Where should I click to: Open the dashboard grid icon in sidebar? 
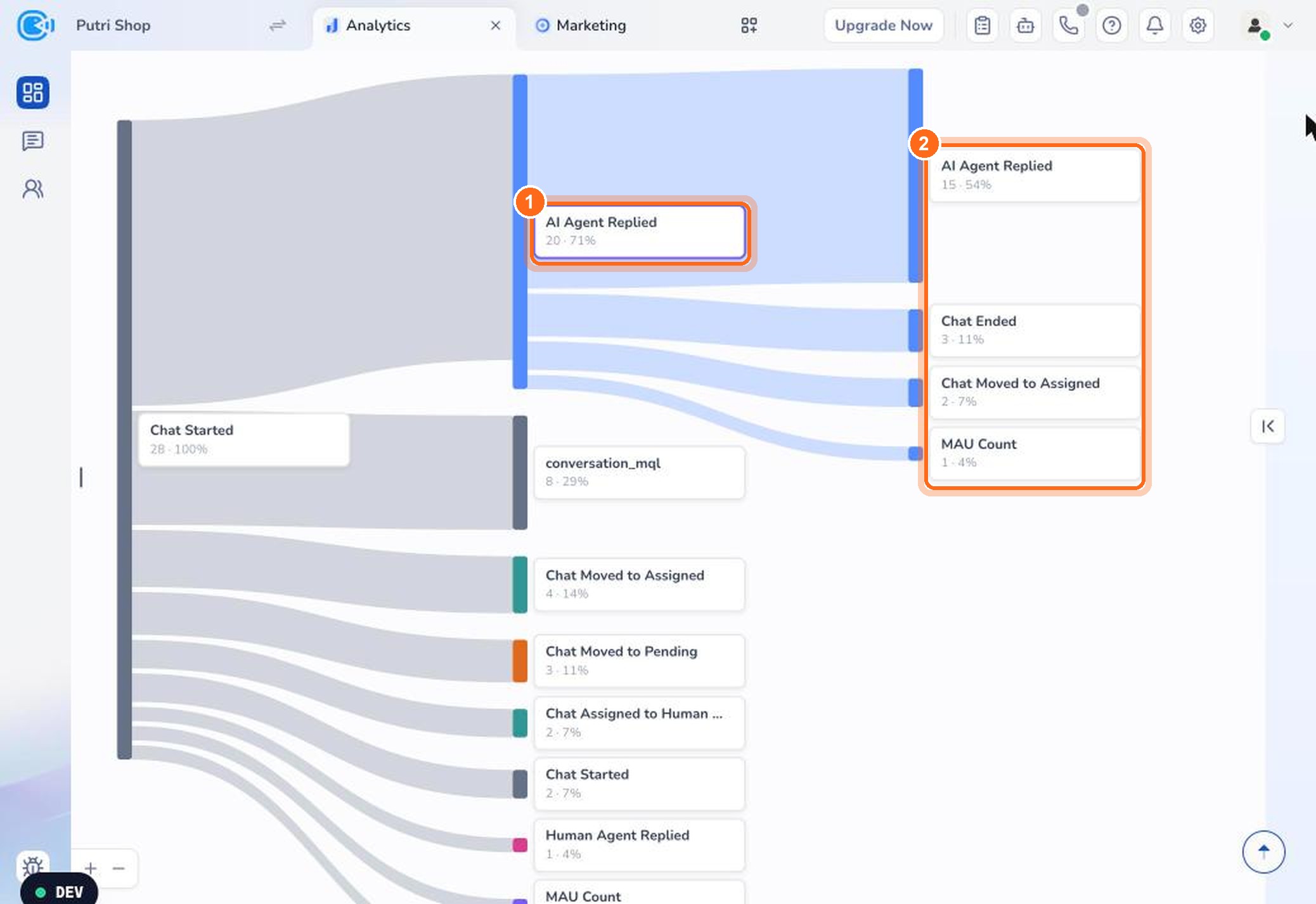tap(33, 93)
